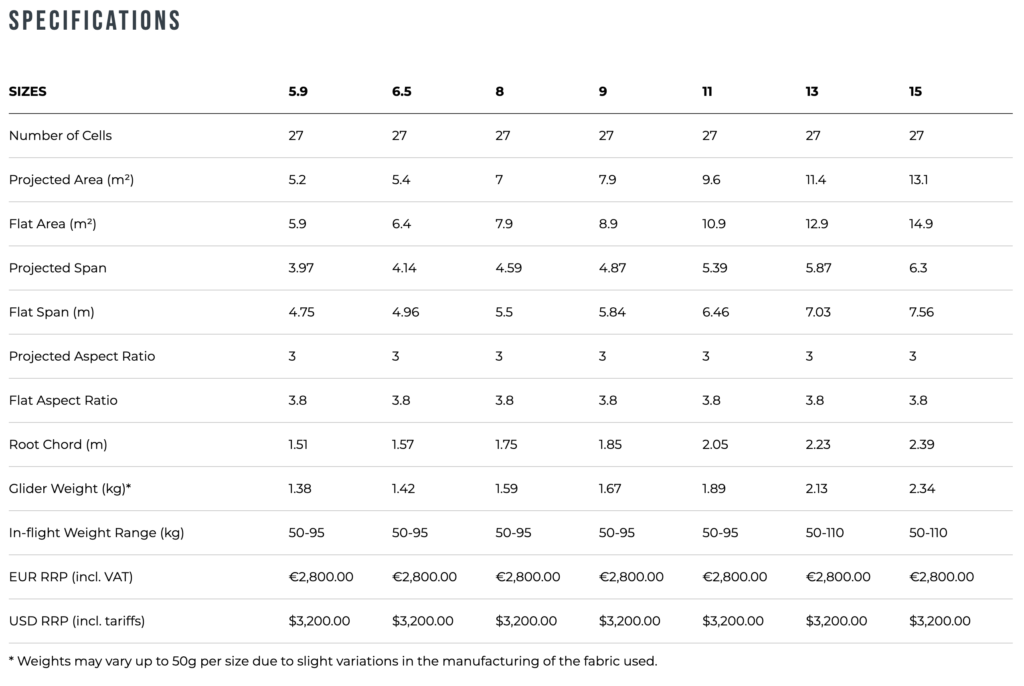The height and width of the screenshot is (686, 1024).
Task: Select the 6.5 size column header
Action: (x=402, y=91)
